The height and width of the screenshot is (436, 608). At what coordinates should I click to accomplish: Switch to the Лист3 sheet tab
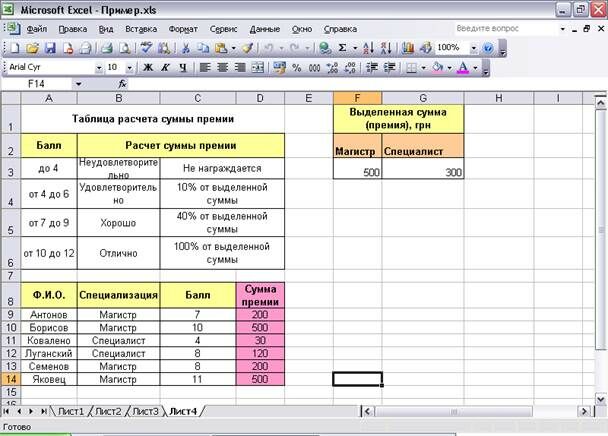(x=145, y=411)
